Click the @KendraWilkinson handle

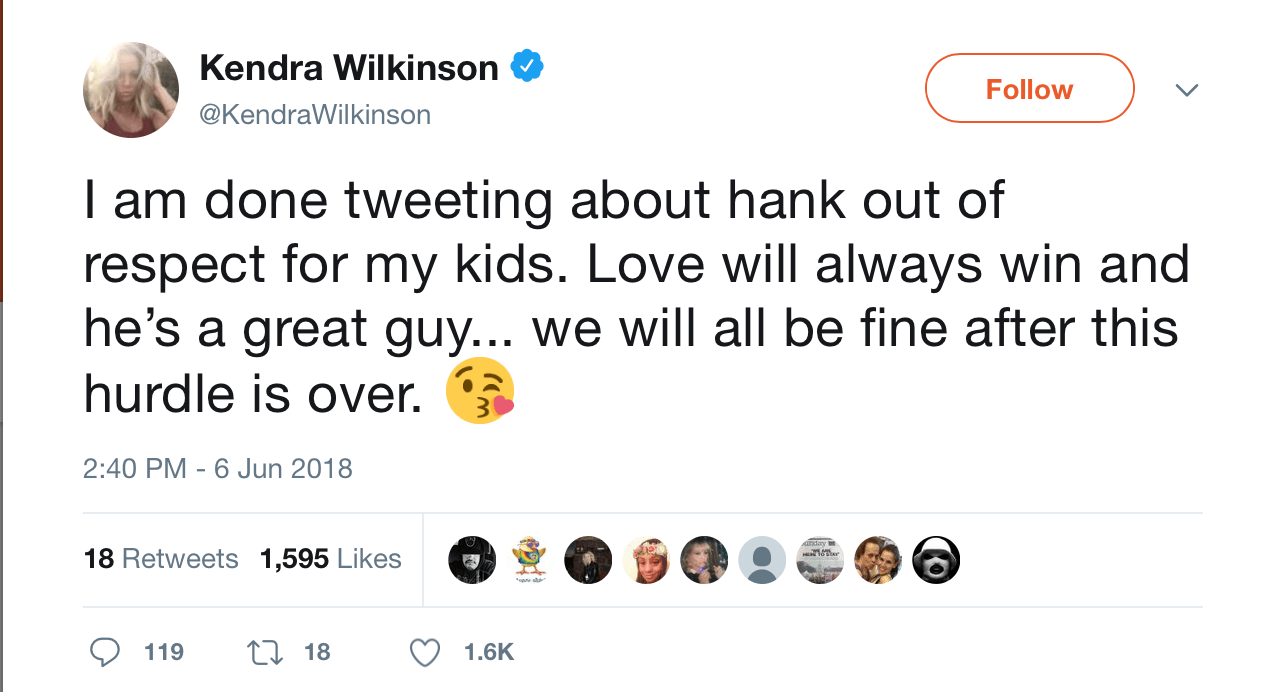(315, 115)
